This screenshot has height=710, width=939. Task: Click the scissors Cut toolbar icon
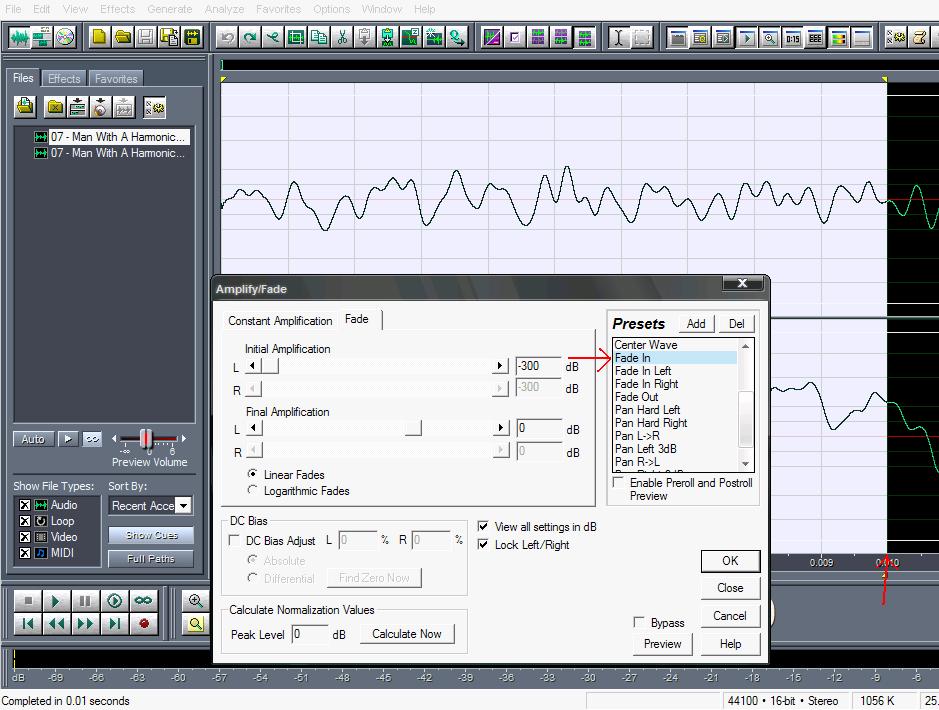click(x=342, y=38)
